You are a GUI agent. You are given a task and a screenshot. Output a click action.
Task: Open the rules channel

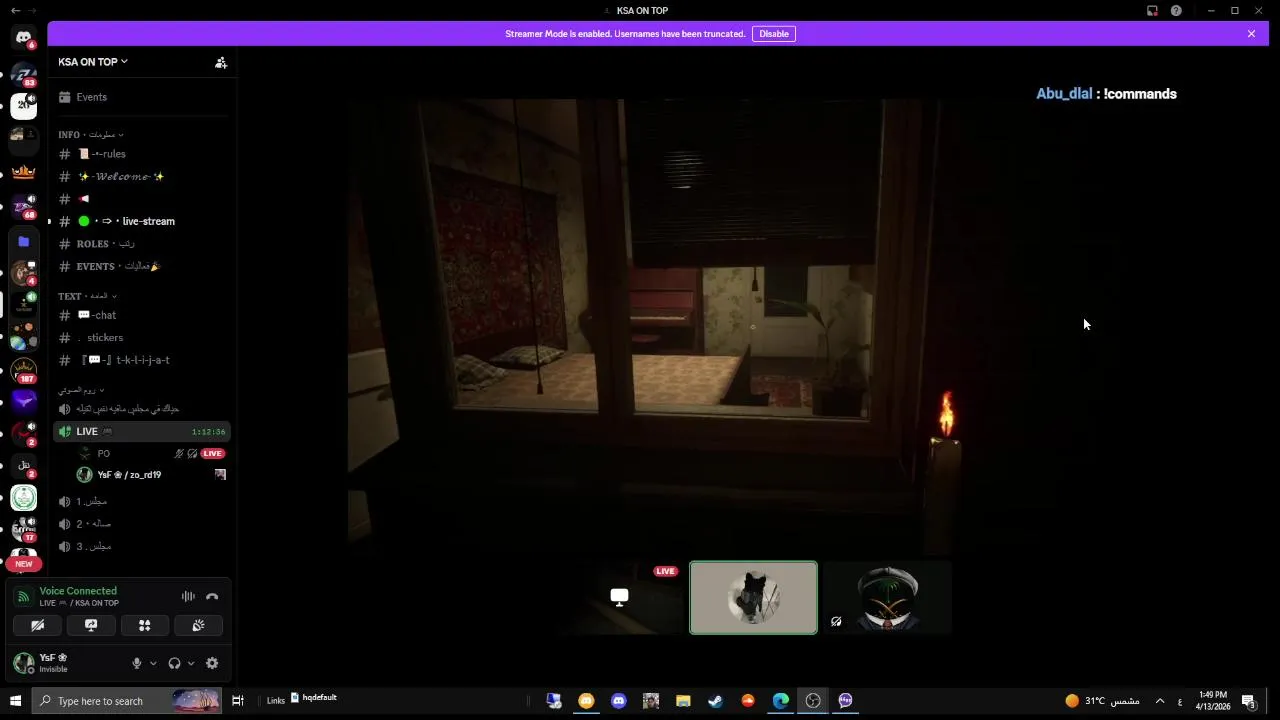pyautogui.click(x=142, y=154)
